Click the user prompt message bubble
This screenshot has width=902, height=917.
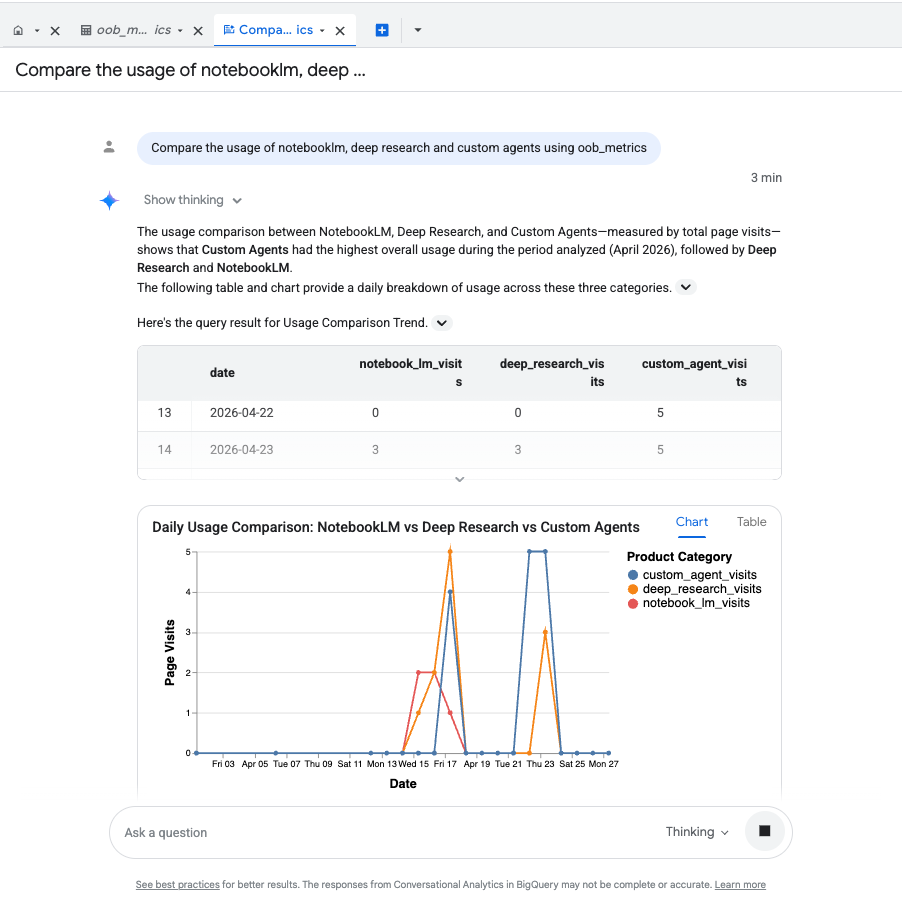pyautogui.click(x=399, y=148)
